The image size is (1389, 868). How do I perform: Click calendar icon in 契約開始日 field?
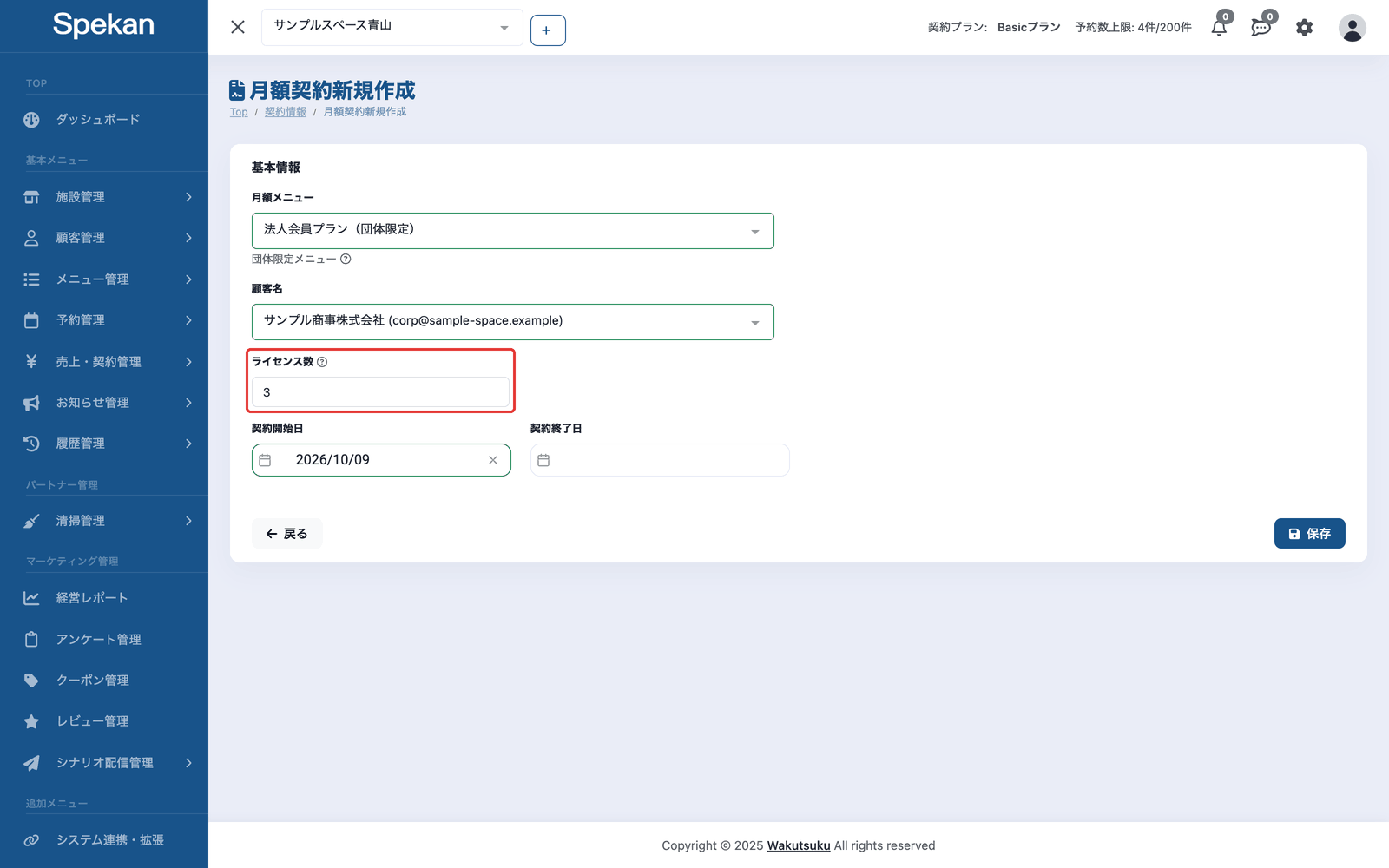[x=266, y=460]
